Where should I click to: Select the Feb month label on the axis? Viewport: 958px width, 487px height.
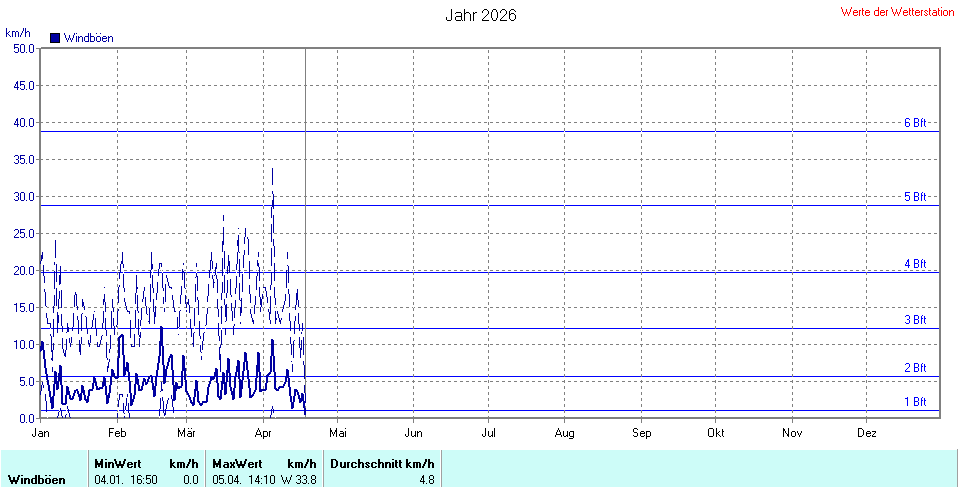[x=117, y=433]
